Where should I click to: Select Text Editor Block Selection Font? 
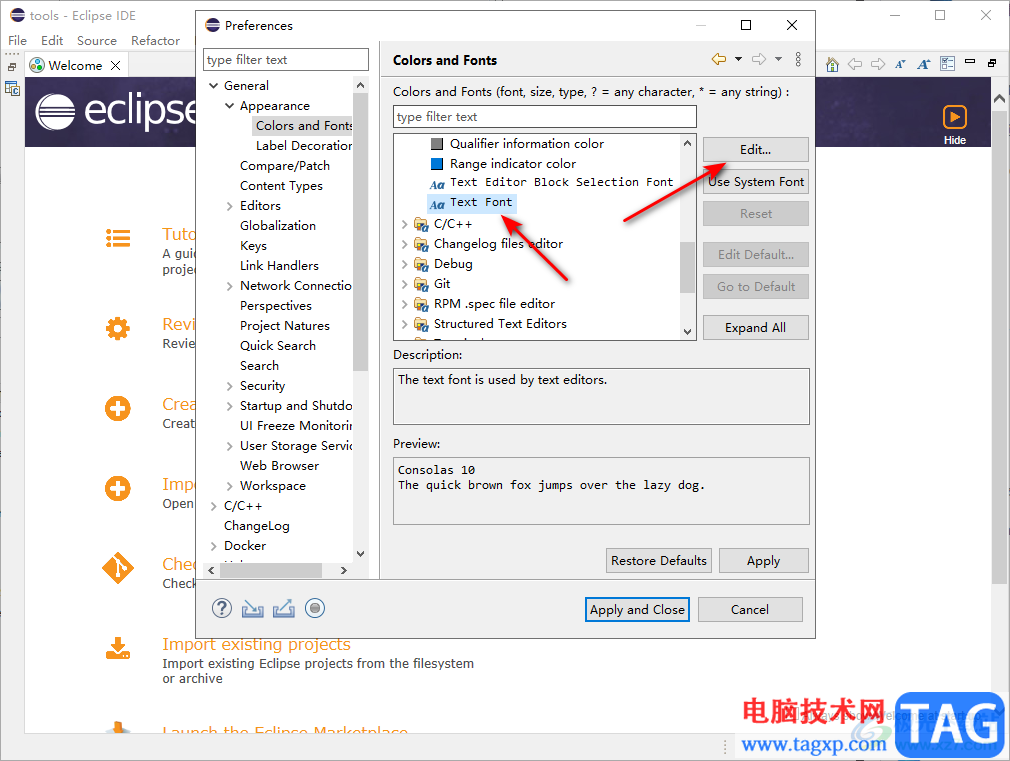click(551, 182)
